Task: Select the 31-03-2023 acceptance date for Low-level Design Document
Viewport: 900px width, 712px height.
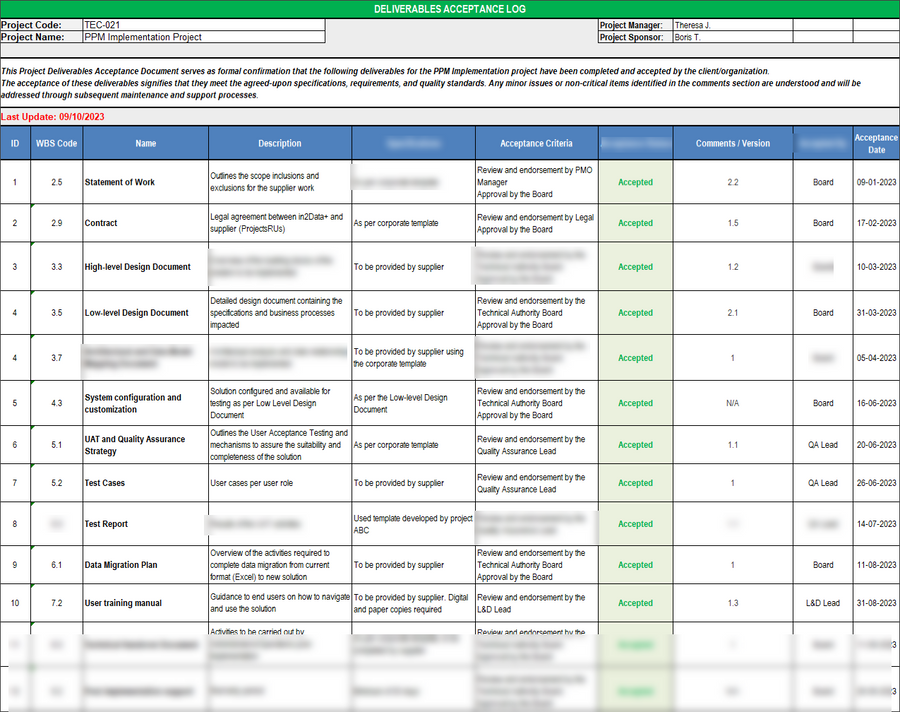Action: (875, 312)
